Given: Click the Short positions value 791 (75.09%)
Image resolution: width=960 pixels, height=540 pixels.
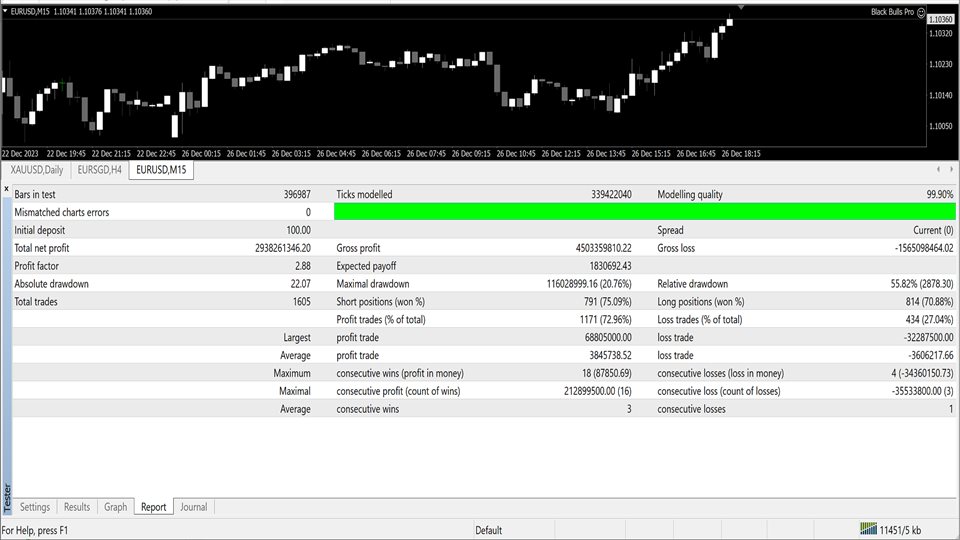Looking at the screenshot, I should pyautogui.click(x=607, y=301).
